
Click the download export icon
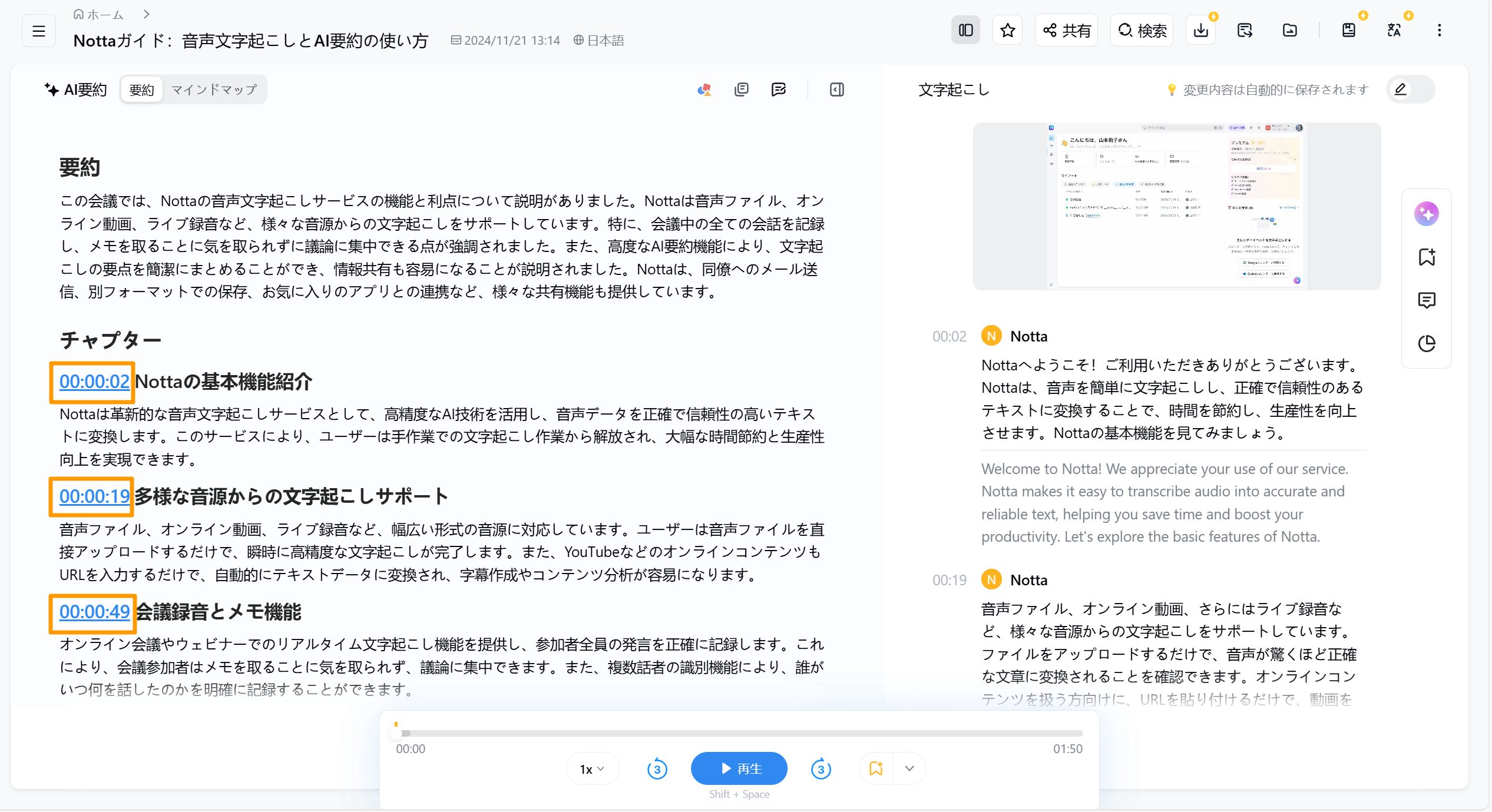tap(1201, 30)
